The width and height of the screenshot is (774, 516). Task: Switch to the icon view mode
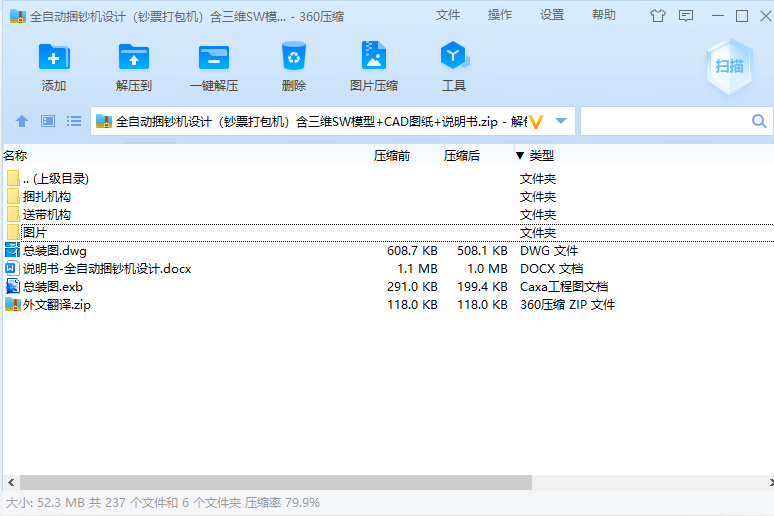click(48, 121)
